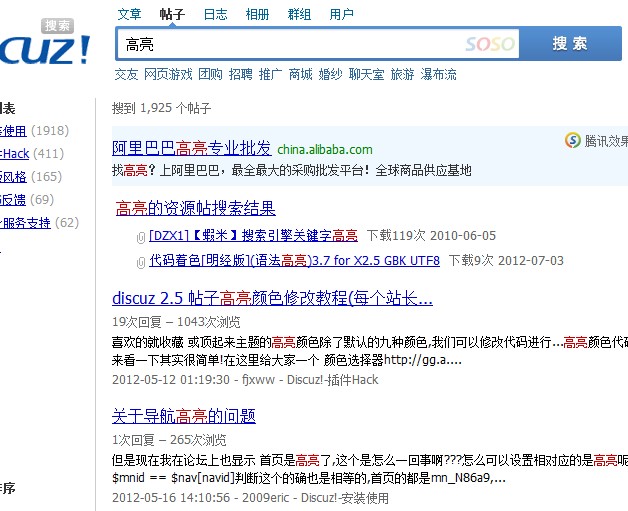
Task: Open the 阿里巴巴高亮专业批发 ad link
Action: tap(191, 149)
